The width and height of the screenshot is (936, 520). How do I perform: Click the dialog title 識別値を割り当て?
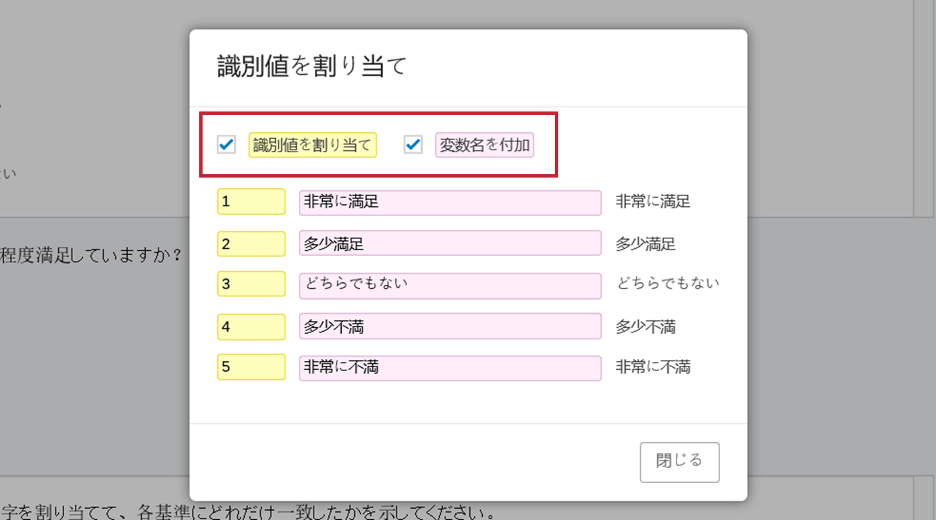click(x=312, y=66)
